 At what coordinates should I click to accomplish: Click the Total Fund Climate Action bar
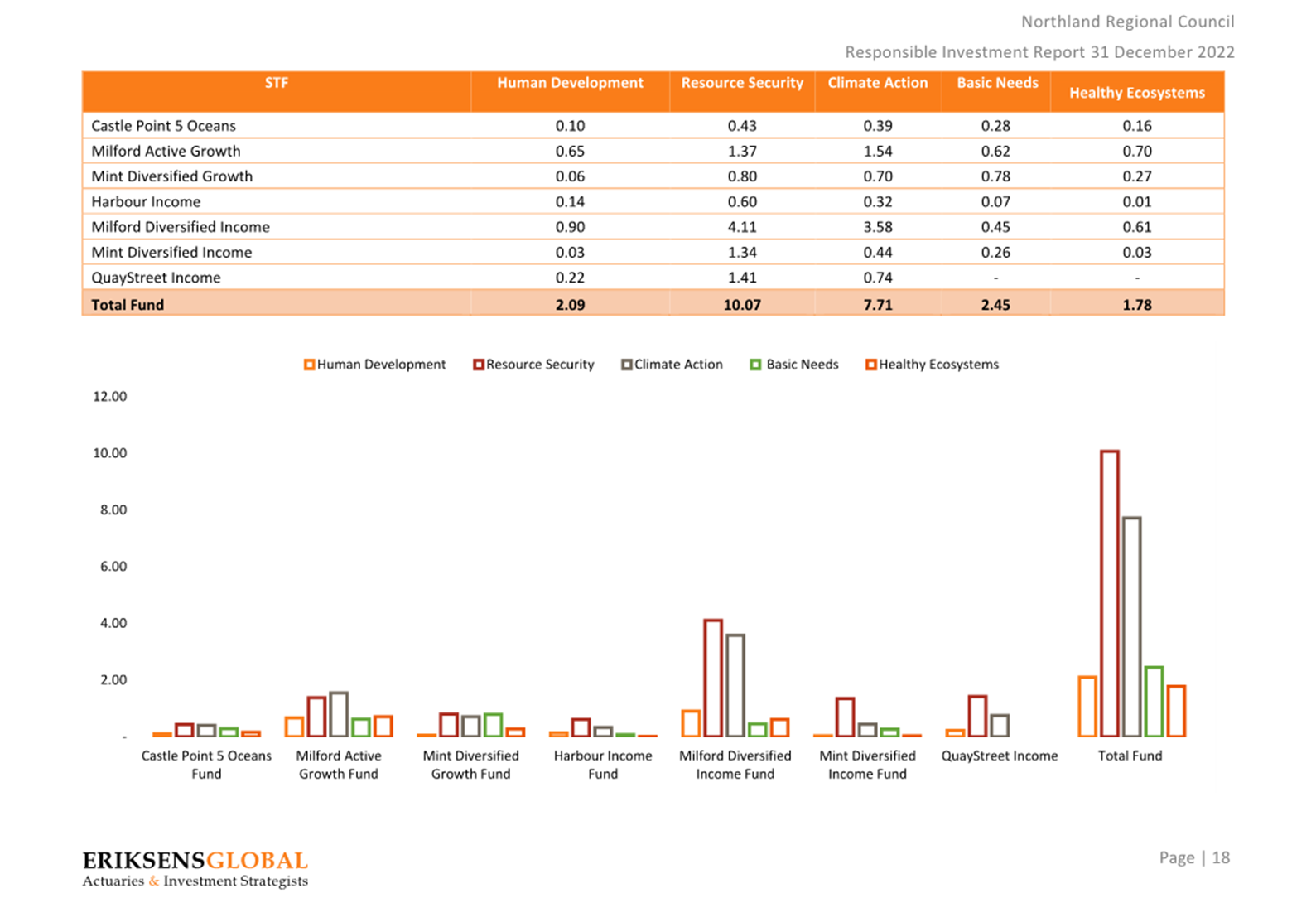[1132, 627]
